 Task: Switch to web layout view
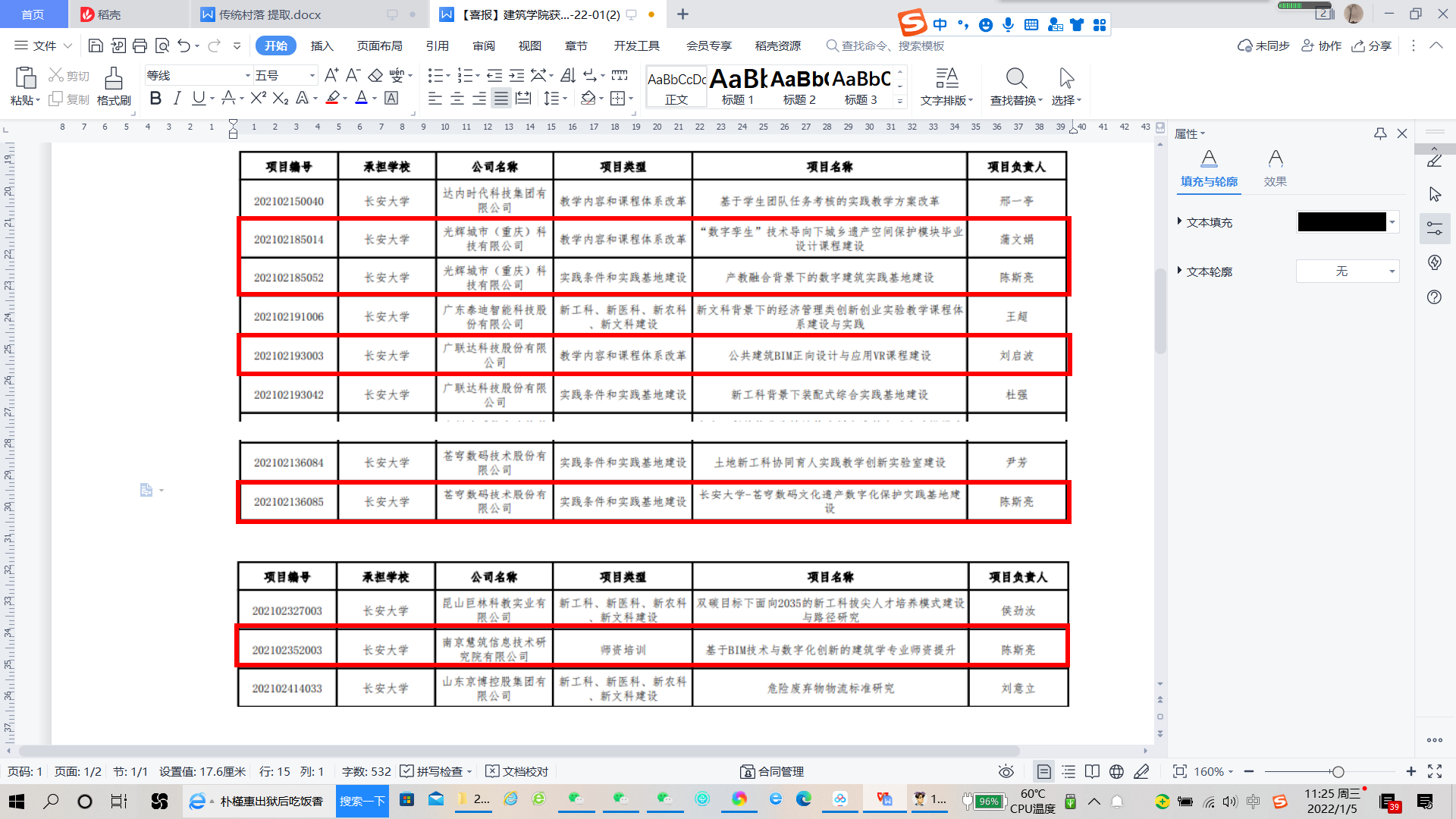pyautogui.click(x=1116, y=771)
